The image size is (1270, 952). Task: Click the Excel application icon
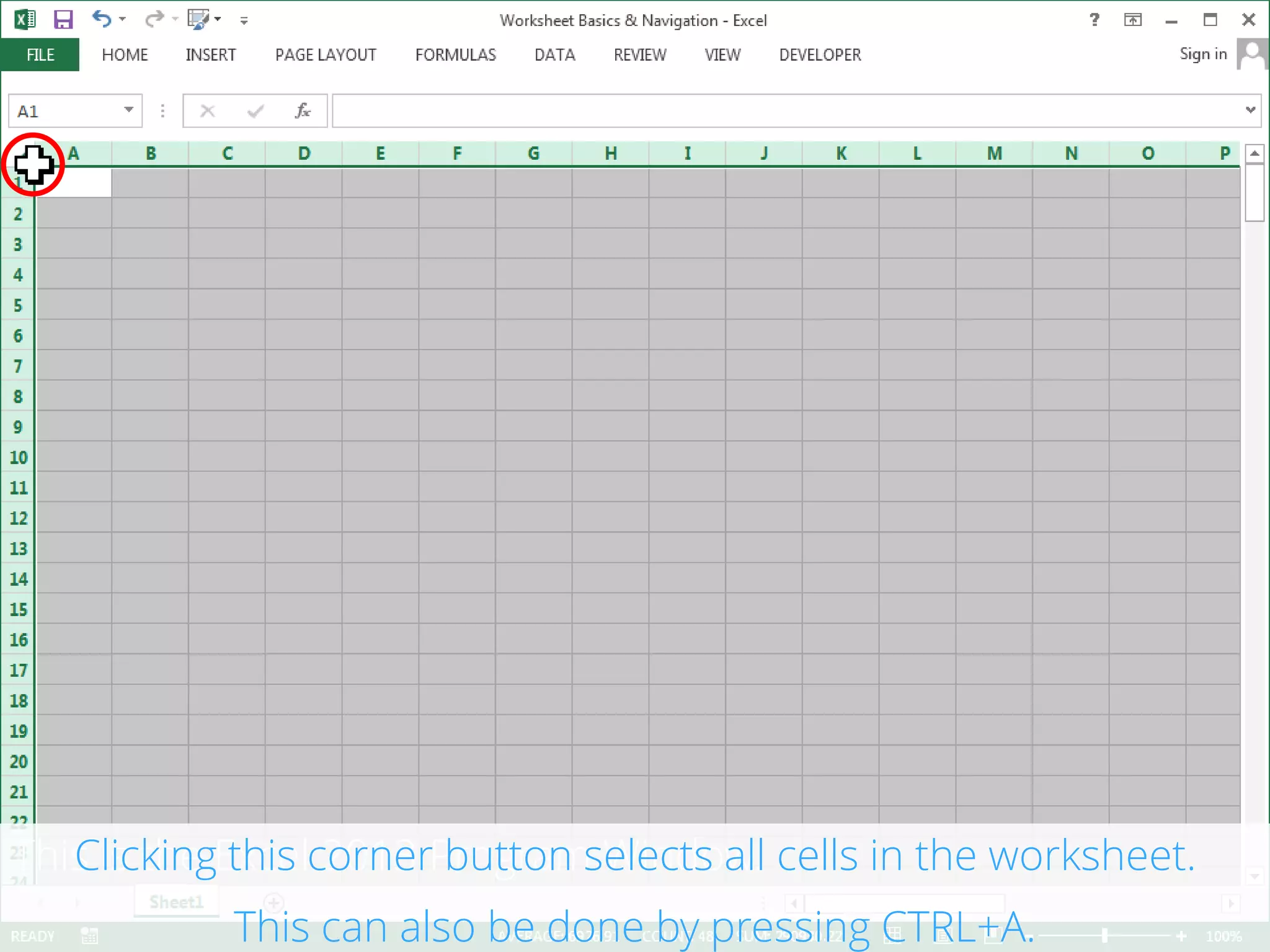coord(25,19)
